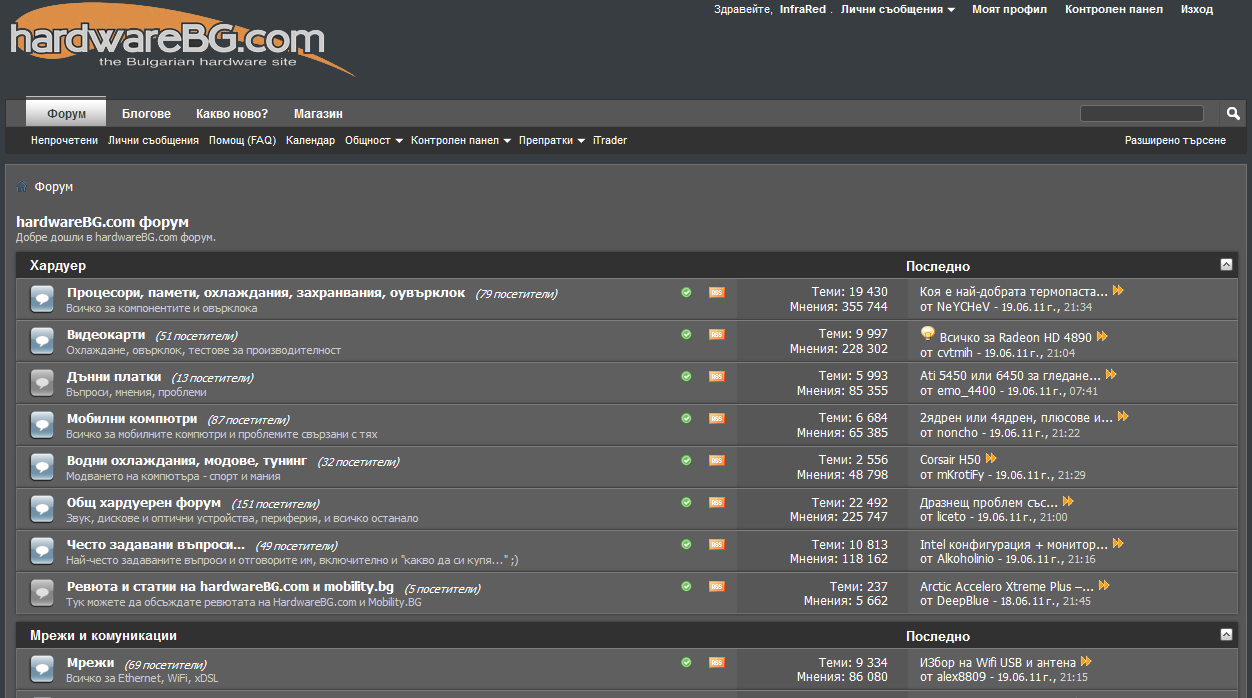This screenshot has width=1252, height=698.
Task: Click Разширено търсене link
Action: [1175, 141]
